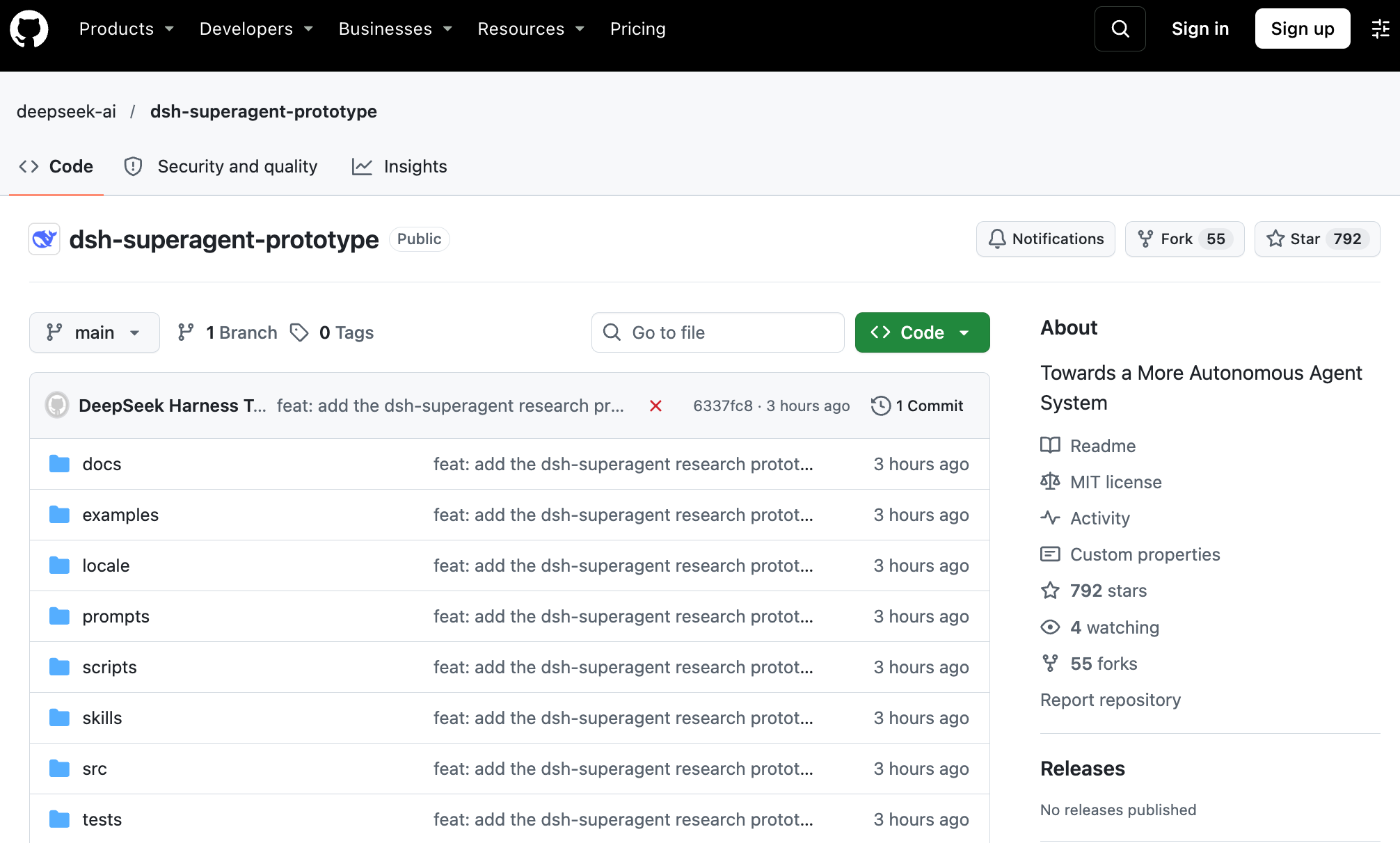Image resolution: width=1400 pixels, height=843 pixels.
Task: Expand the Businesses menu
Action: 395,29
